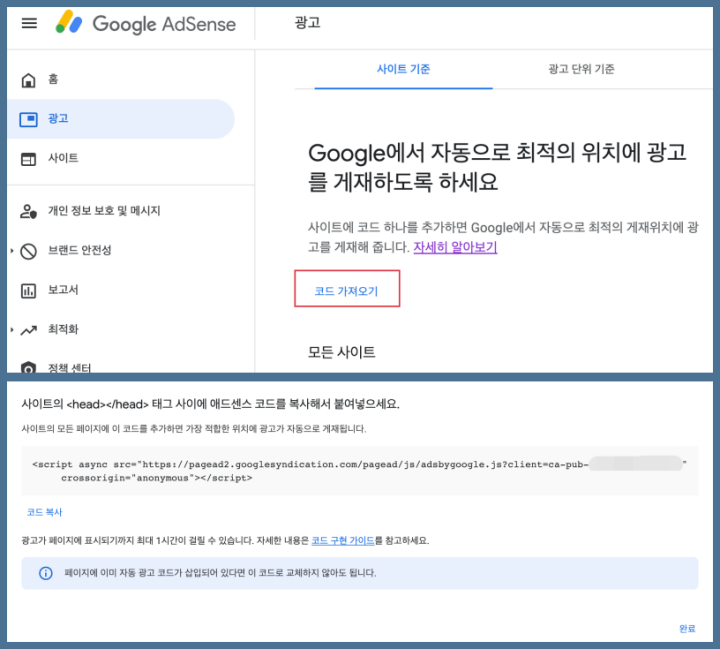Click the 사이트 sites icon
720x649 pixels.
[28, 159]
